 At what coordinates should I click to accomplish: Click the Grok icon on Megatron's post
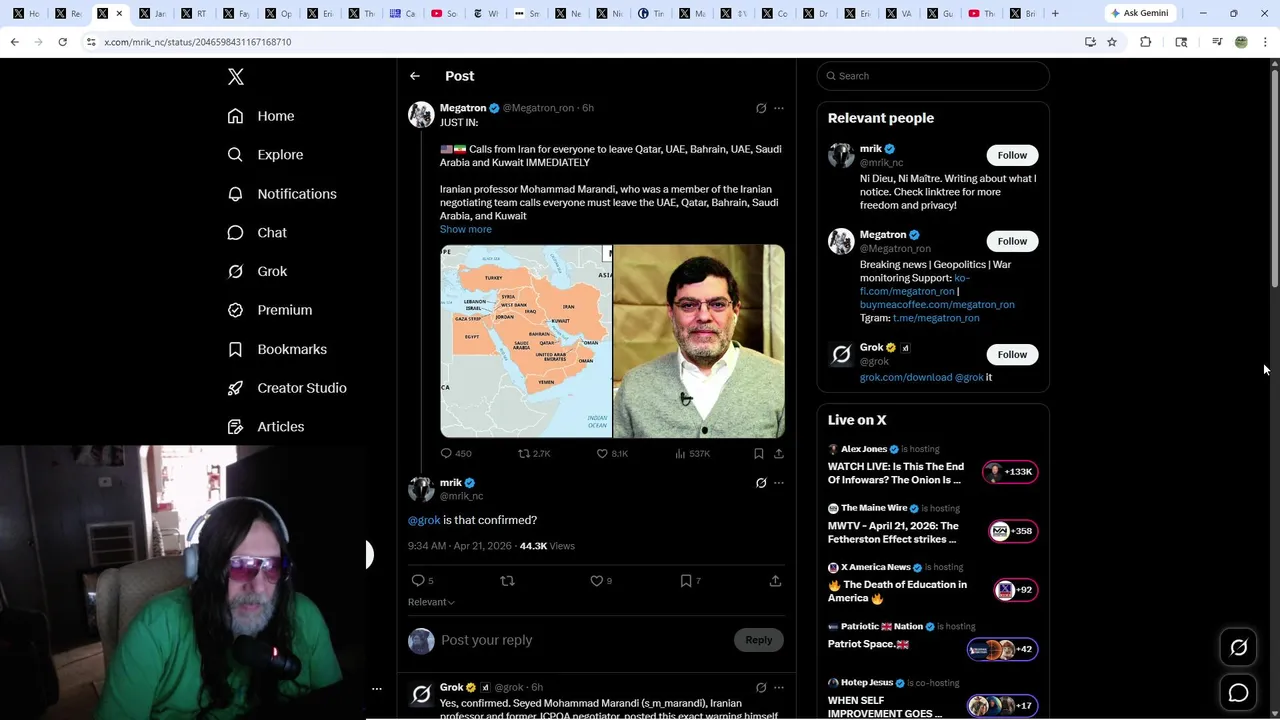(761, 108)
